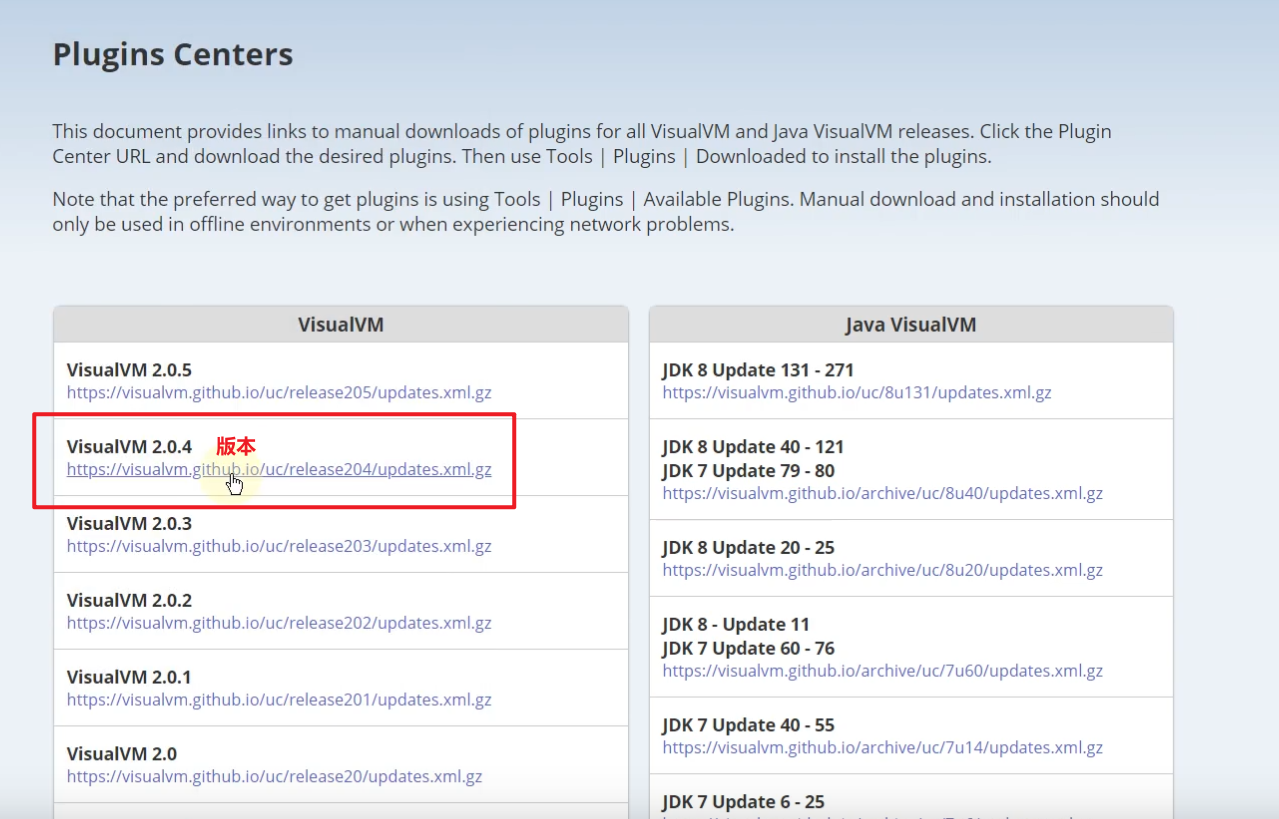The image size is (1279, 819).
Task: Click the 'JDK 7 Update 79 - 80' title
Action: (x=748, y=471)
